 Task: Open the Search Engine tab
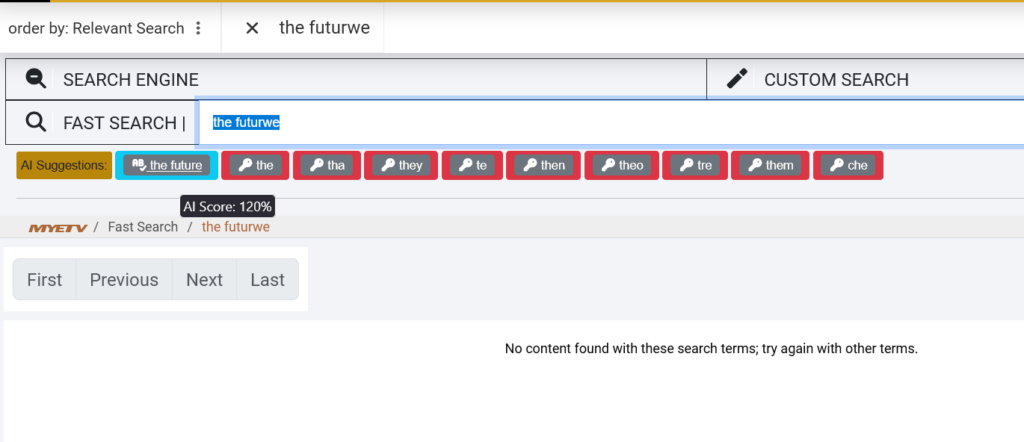coord(130,80)
